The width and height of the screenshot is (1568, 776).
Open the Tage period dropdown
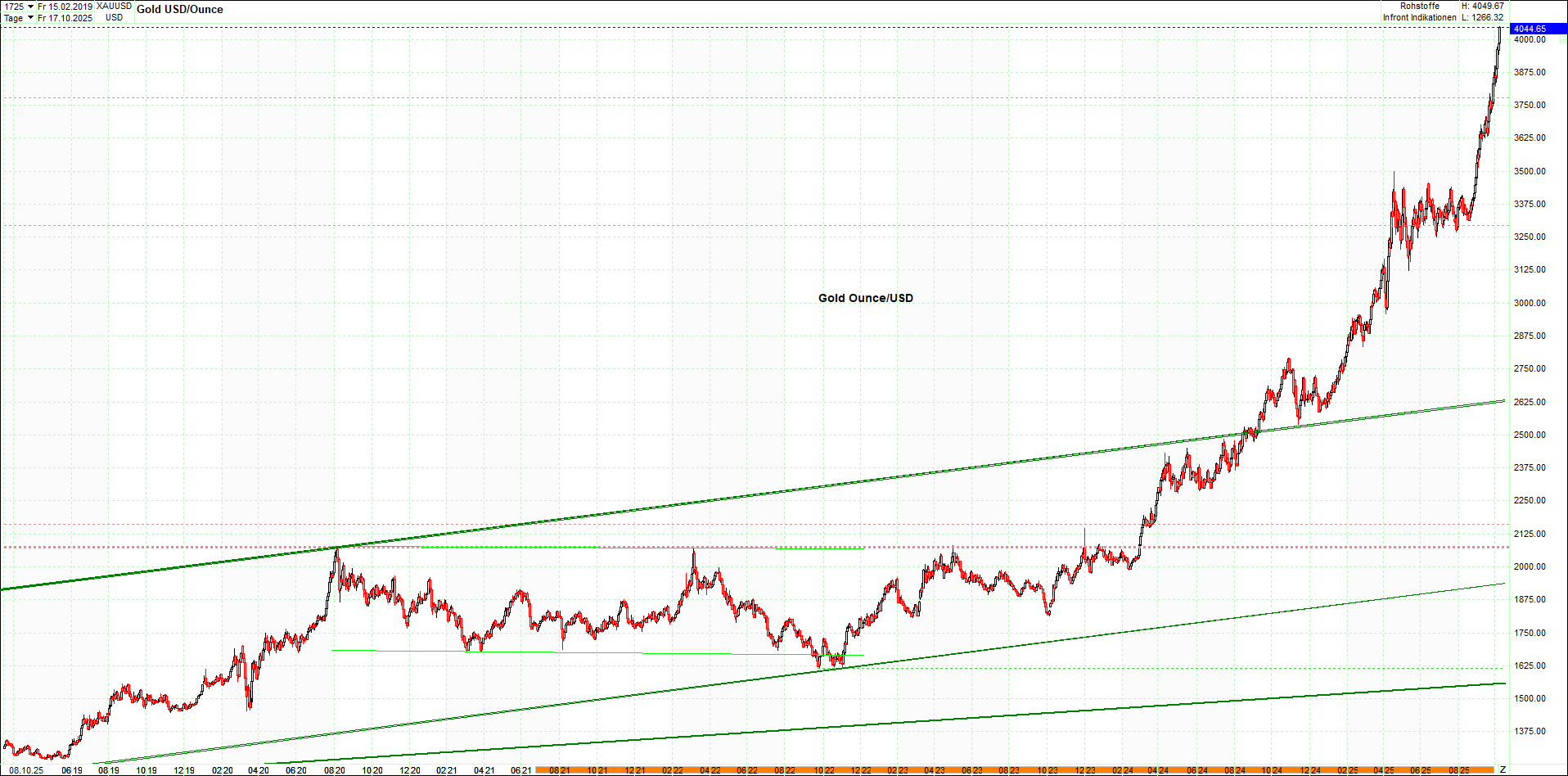pyautogui.click(x=30, y=18)
